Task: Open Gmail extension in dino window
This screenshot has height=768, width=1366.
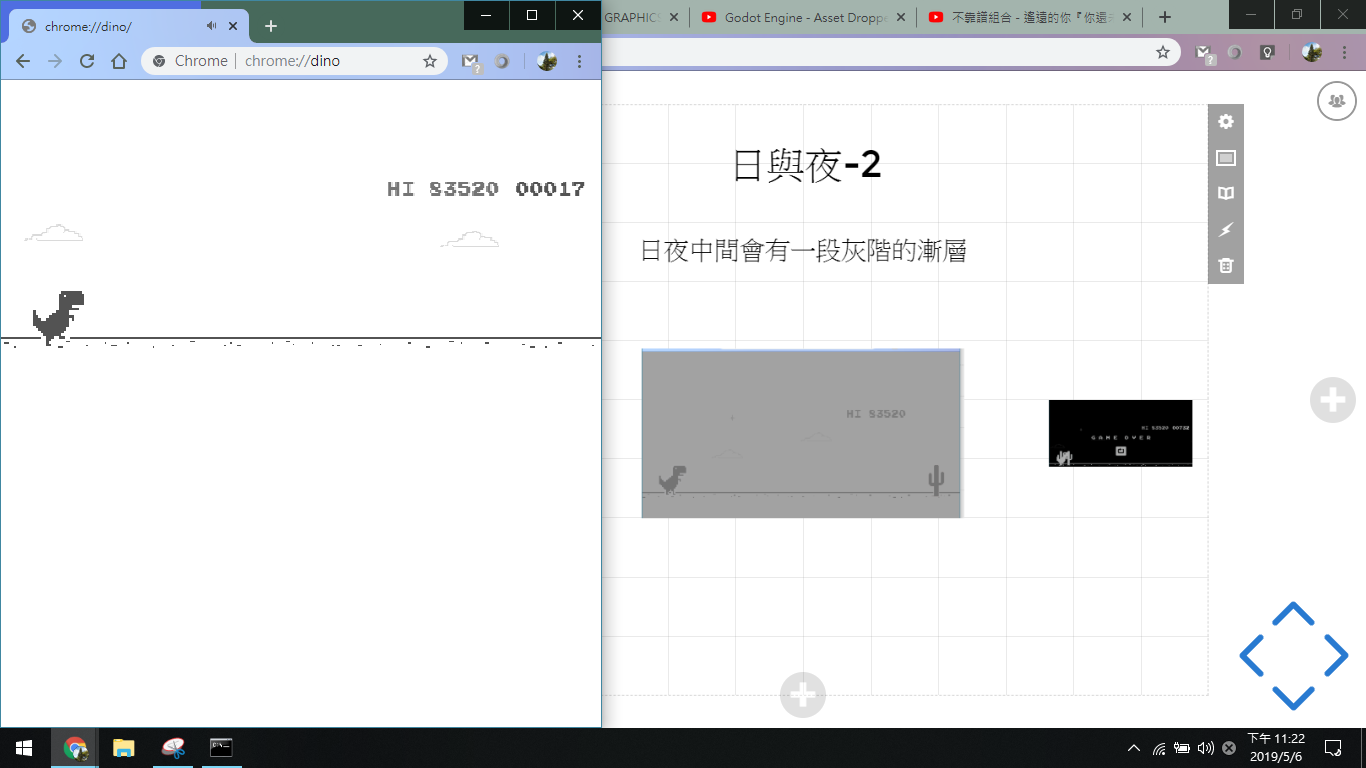Action: point(471,62)
